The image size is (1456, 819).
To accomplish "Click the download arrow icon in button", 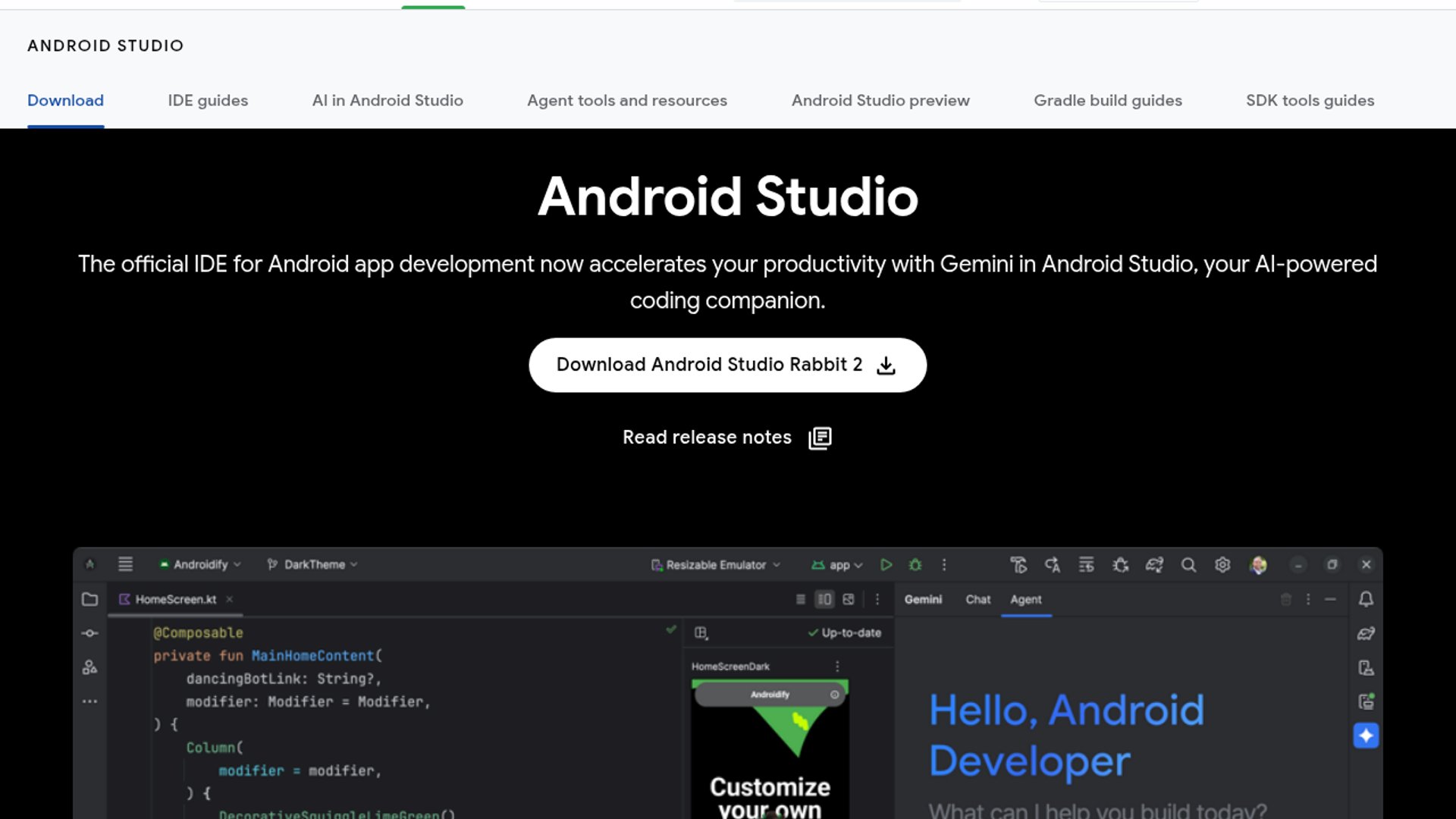I will pos(886,366).
